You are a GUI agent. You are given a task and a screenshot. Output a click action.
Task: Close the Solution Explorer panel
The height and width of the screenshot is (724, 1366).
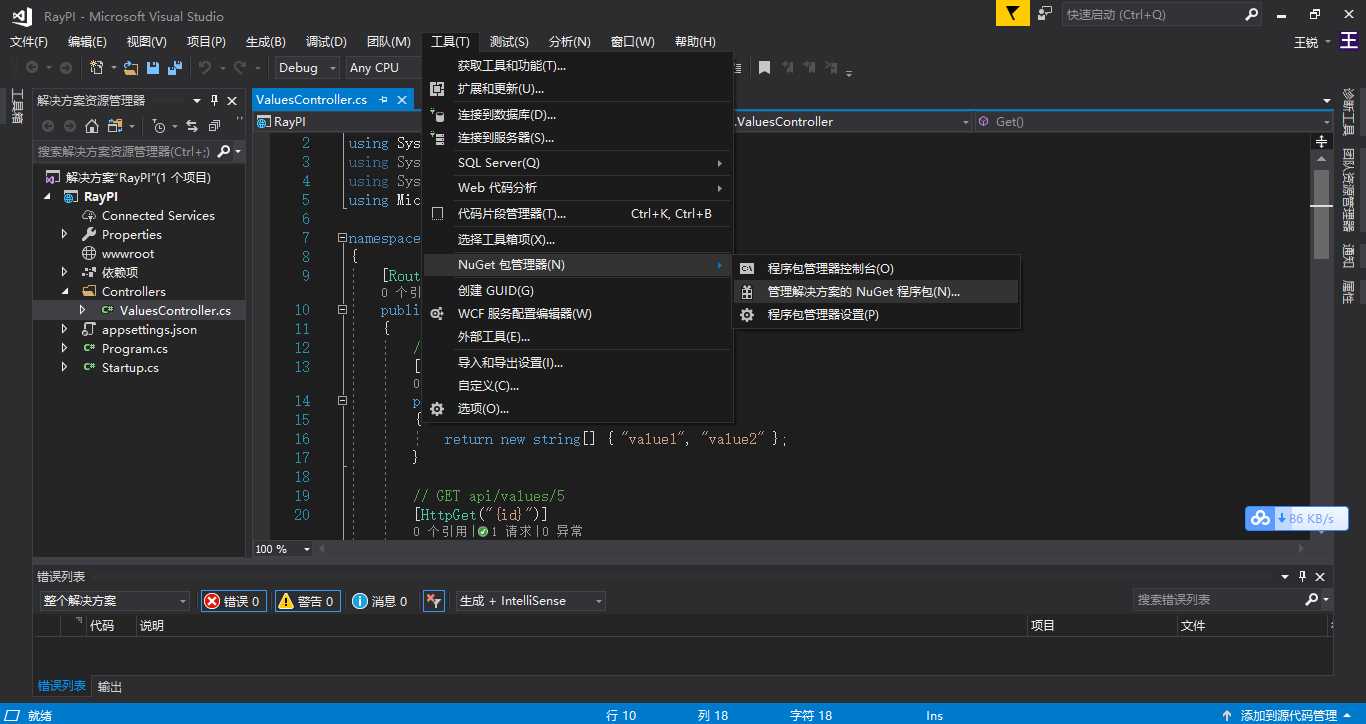coord(232,101)
